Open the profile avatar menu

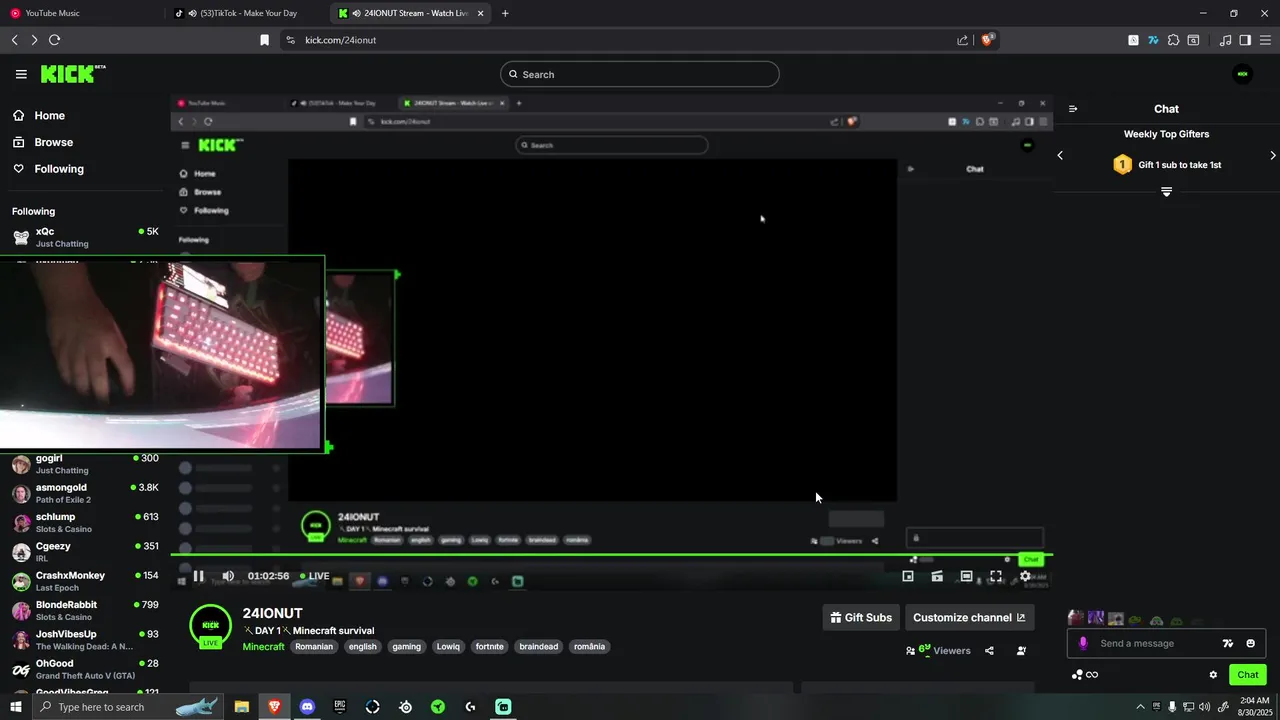pyautogui.click(x=1243, y=74)
